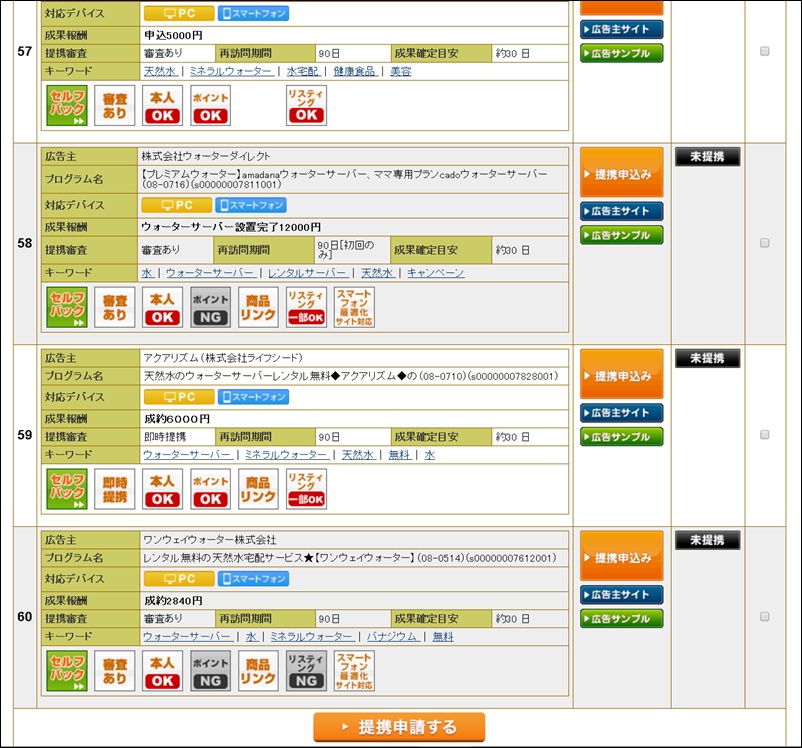
Task: Click the 健康食品 keyword link
Action: pos(355,71)
